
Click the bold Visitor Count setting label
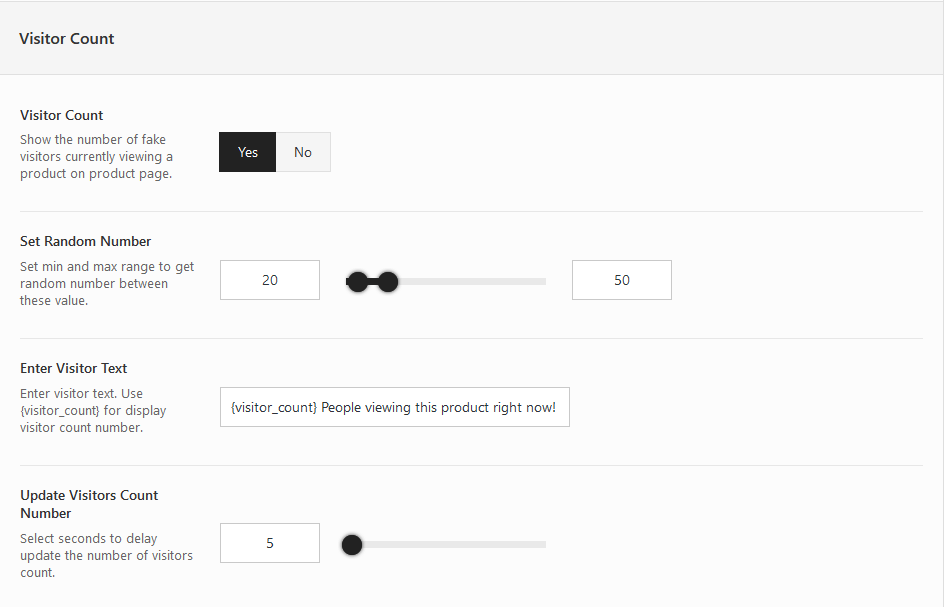pyautogui.click(x=62, y=115)
